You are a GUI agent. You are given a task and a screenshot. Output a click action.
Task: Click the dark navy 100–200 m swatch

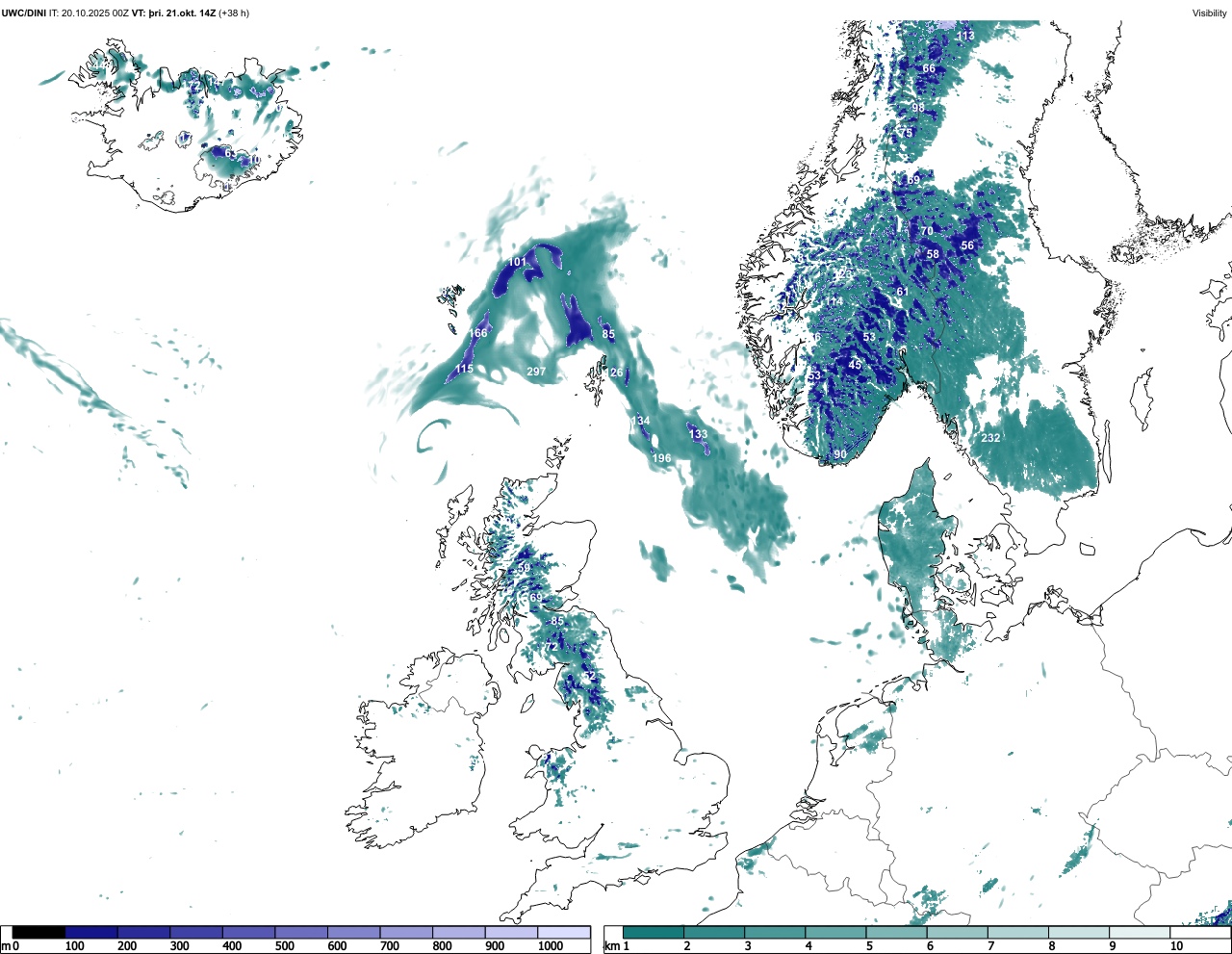click(91, 933)
